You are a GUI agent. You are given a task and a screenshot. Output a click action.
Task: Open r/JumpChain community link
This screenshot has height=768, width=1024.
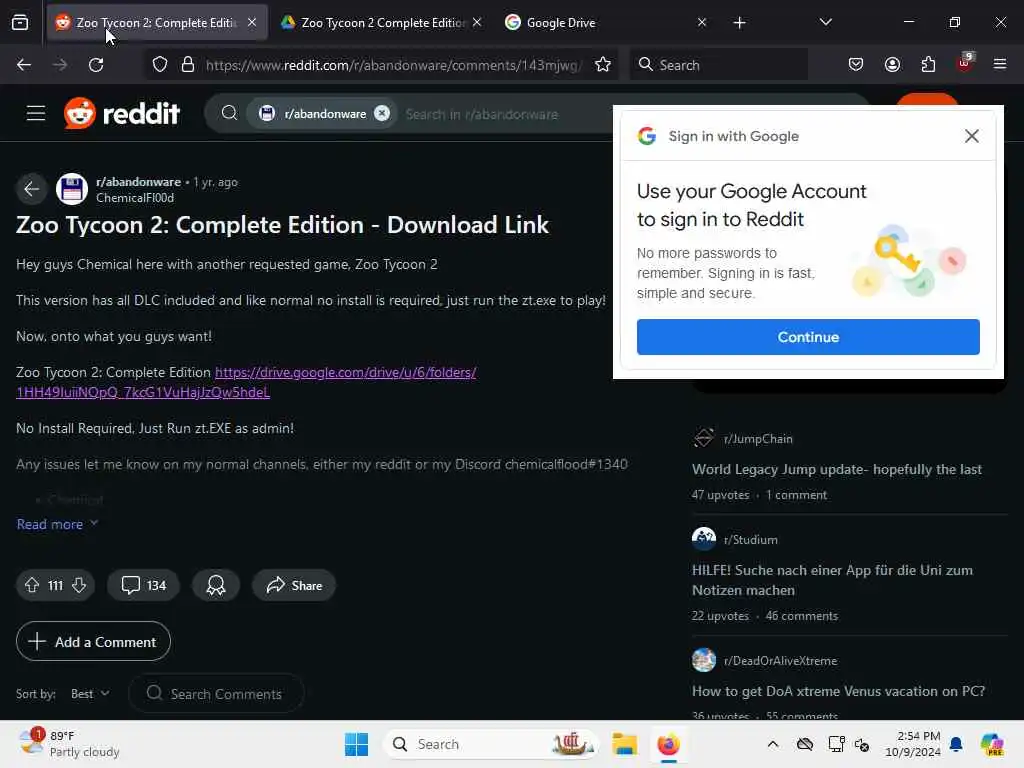(758, 438)
